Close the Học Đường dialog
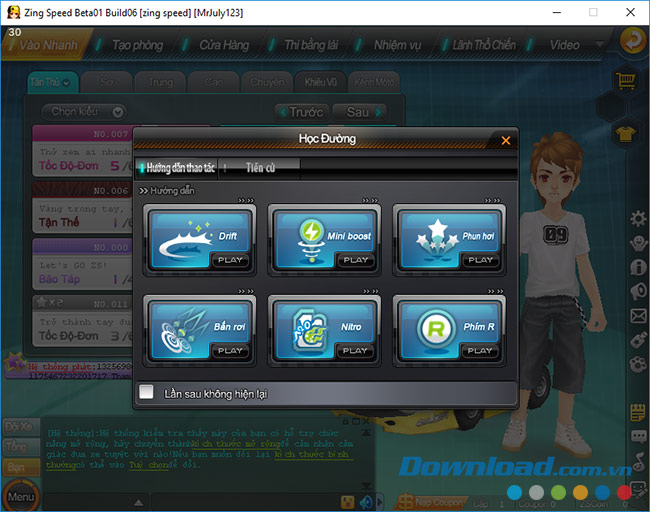Image resolution: width=650 pixels, height=512 pixels. point(506,140)
